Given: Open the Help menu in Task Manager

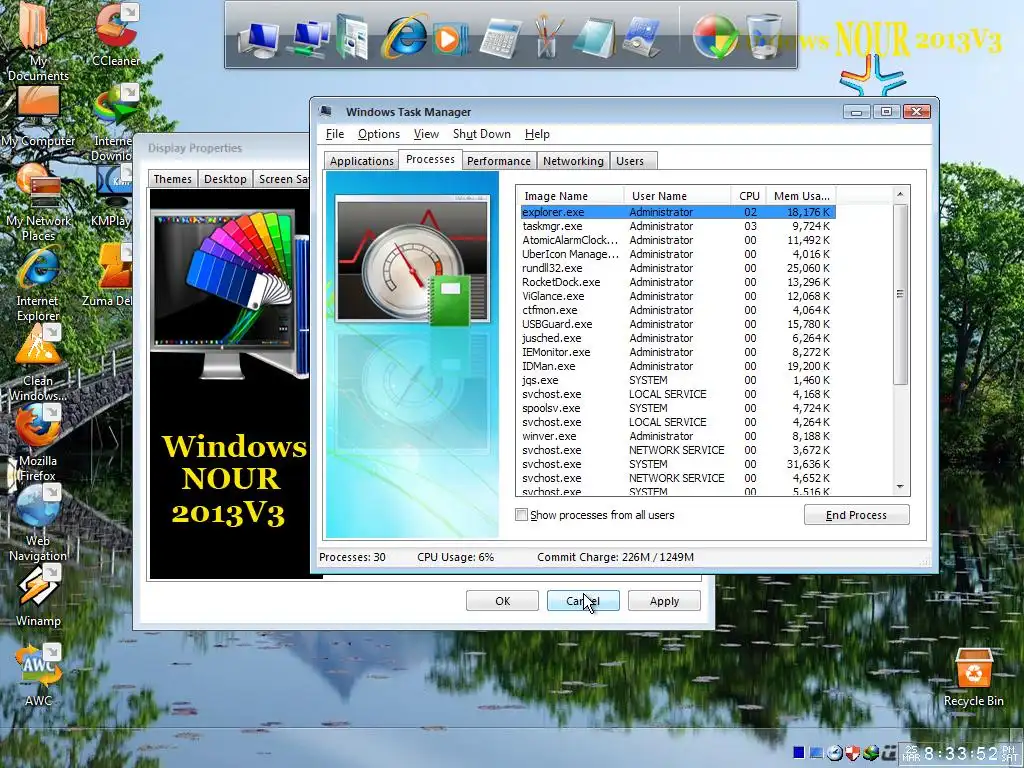Looking at the screenshot, I should (537, 134).
